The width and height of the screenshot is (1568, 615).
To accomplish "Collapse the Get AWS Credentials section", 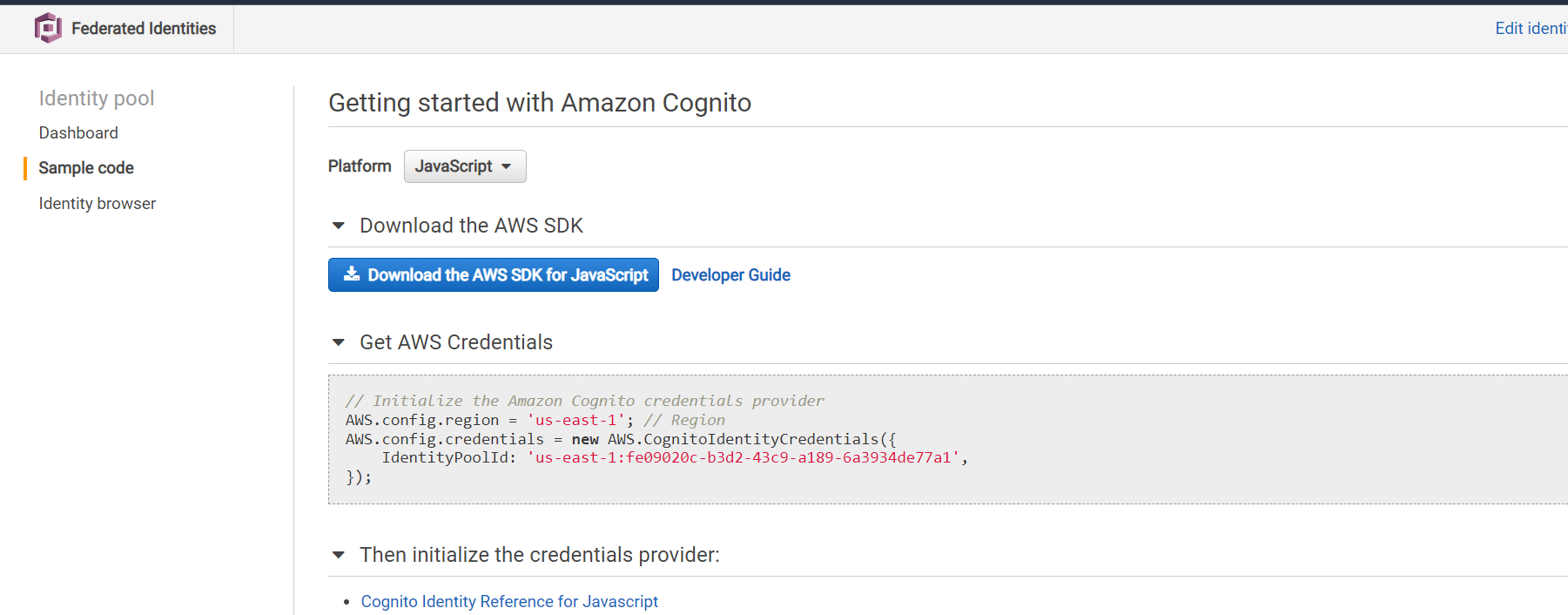I will coord(339,342).
